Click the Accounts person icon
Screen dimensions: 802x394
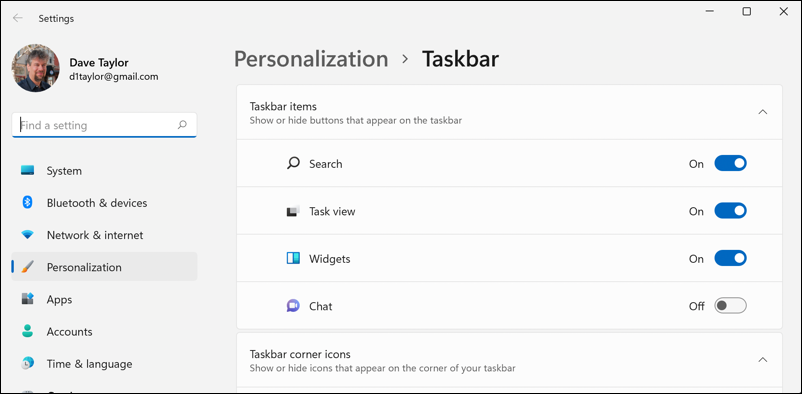pos(28,331)
